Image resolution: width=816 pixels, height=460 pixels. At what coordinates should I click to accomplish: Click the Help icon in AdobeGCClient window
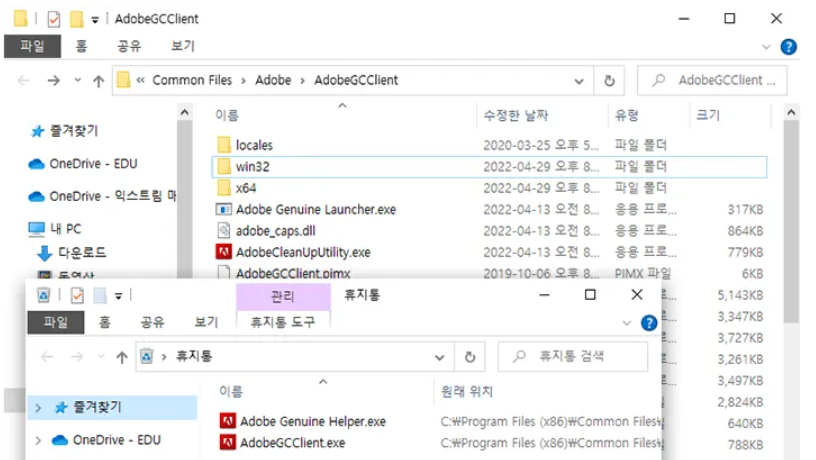tap(788, 47)
